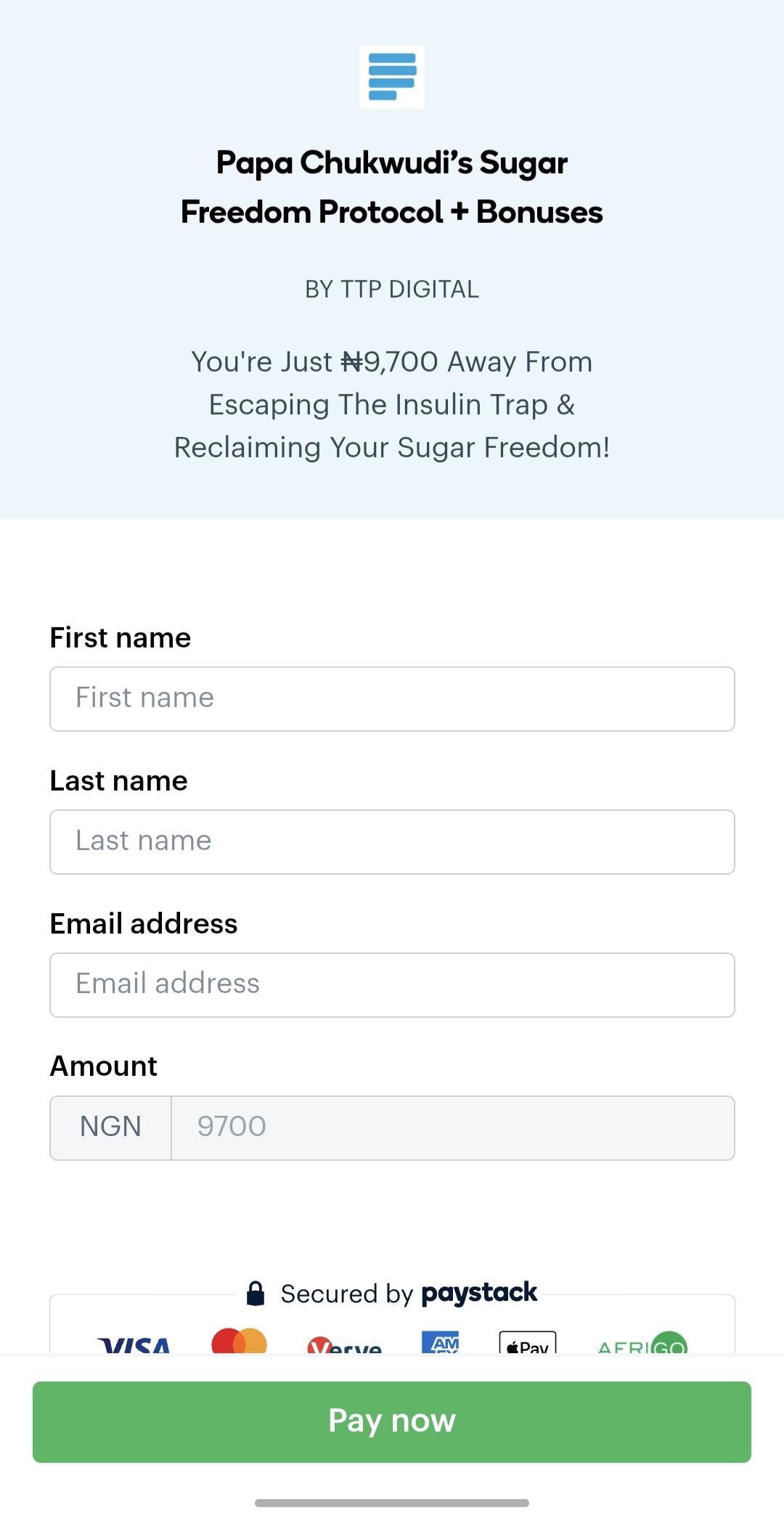Click the NGN currency label

[x=110, y=1127]
